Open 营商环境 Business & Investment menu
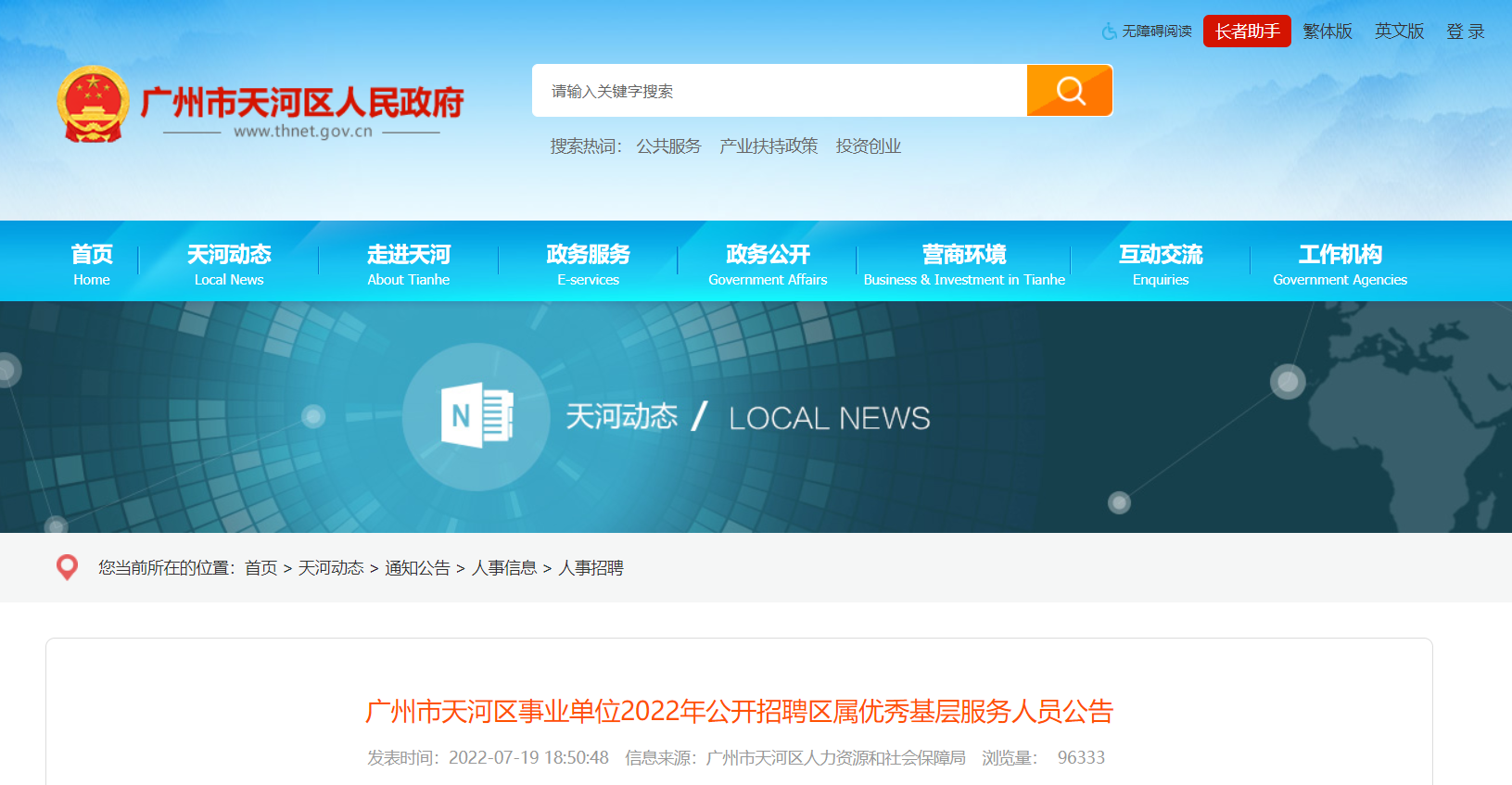1512x785 pixels. [964, 264]
